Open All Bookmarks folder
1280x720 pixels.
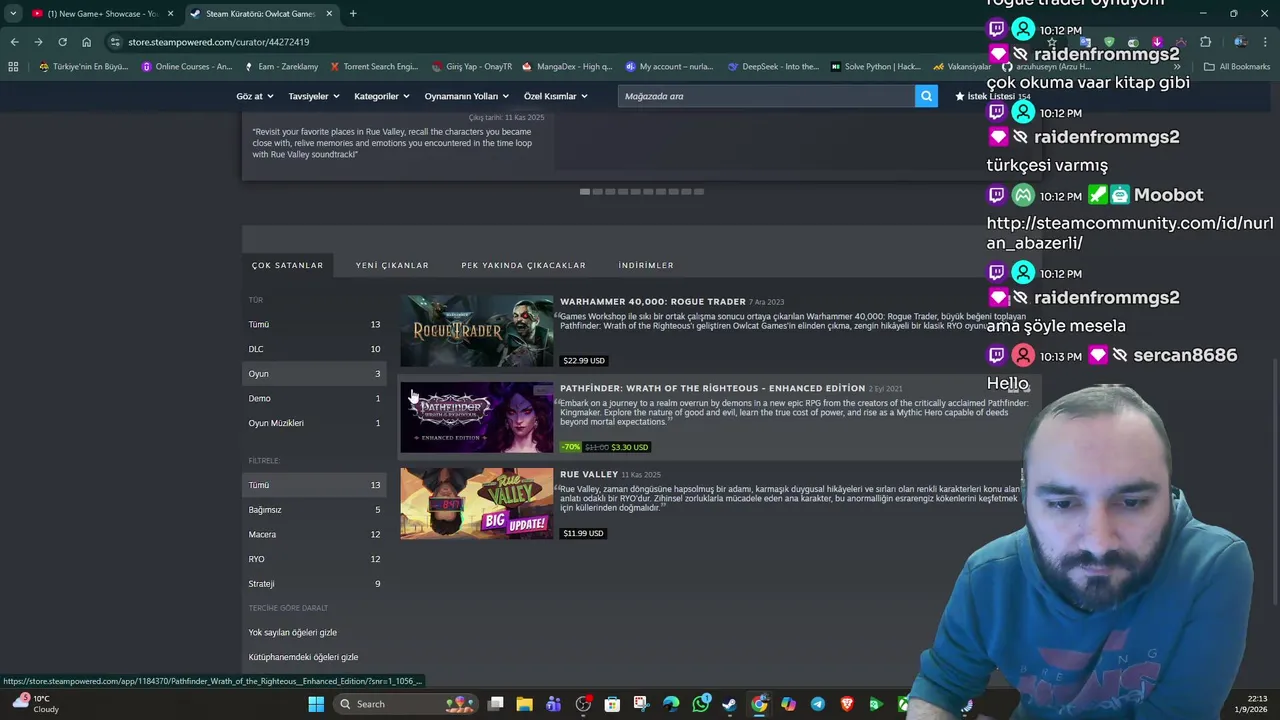pyautogui.click(x=1237, y=67)
